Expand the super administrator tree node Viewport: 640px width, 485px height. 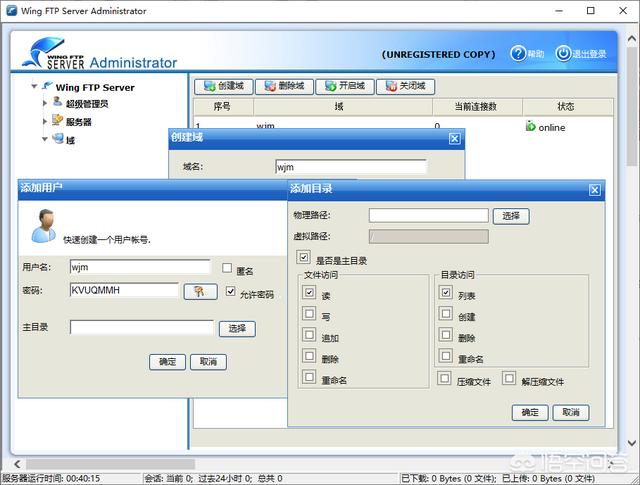[45, 103]
